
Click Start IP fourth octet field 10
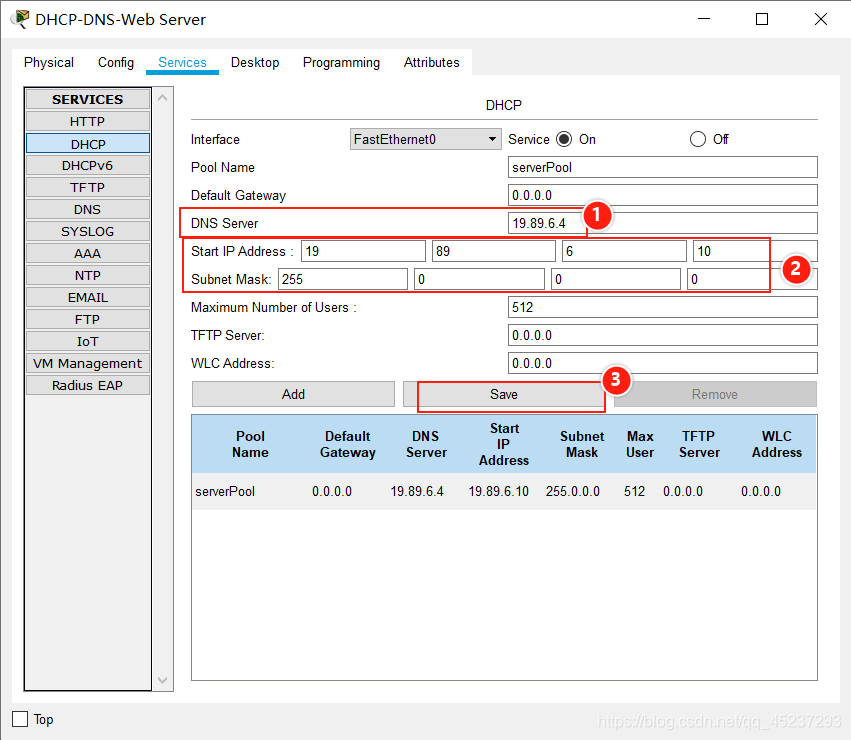pos(755,251)
